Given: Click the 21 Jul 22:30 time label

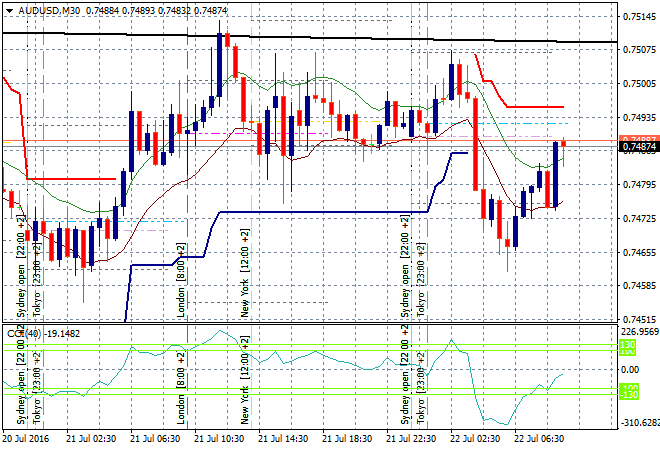Looking at the screenshot, I should [x=411, y=439].
